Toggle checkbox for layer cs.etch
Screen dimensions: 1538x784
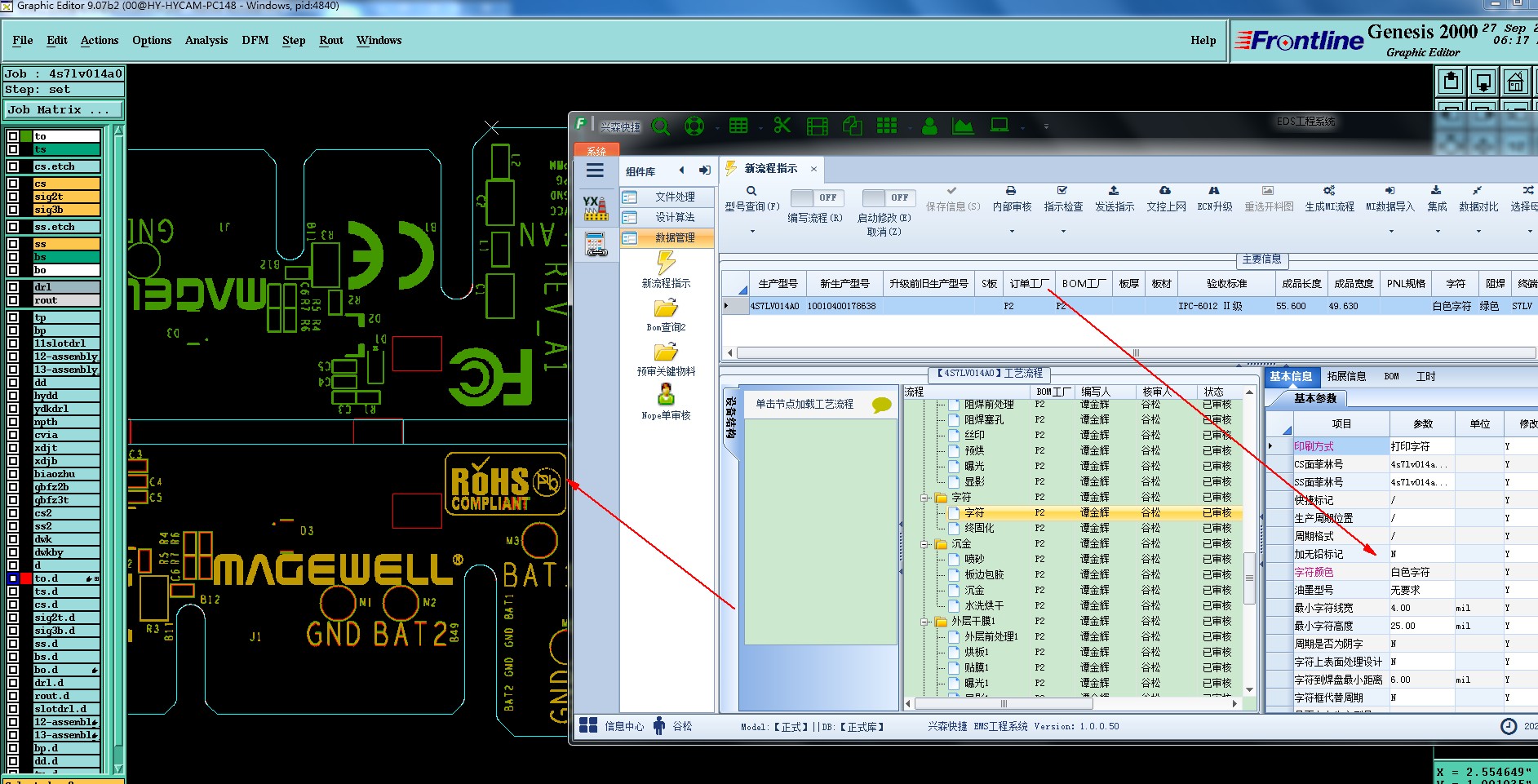coord(13,166)
